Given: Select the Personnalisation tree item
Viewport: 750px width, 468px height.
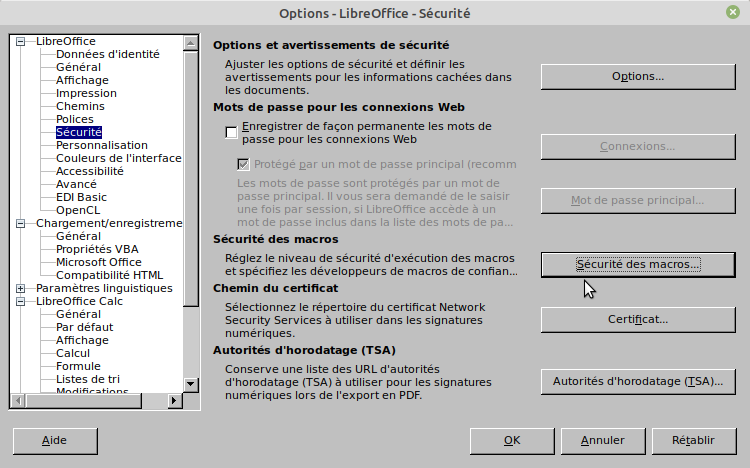Looking at the screenshot, I should [x=102, y=145].
